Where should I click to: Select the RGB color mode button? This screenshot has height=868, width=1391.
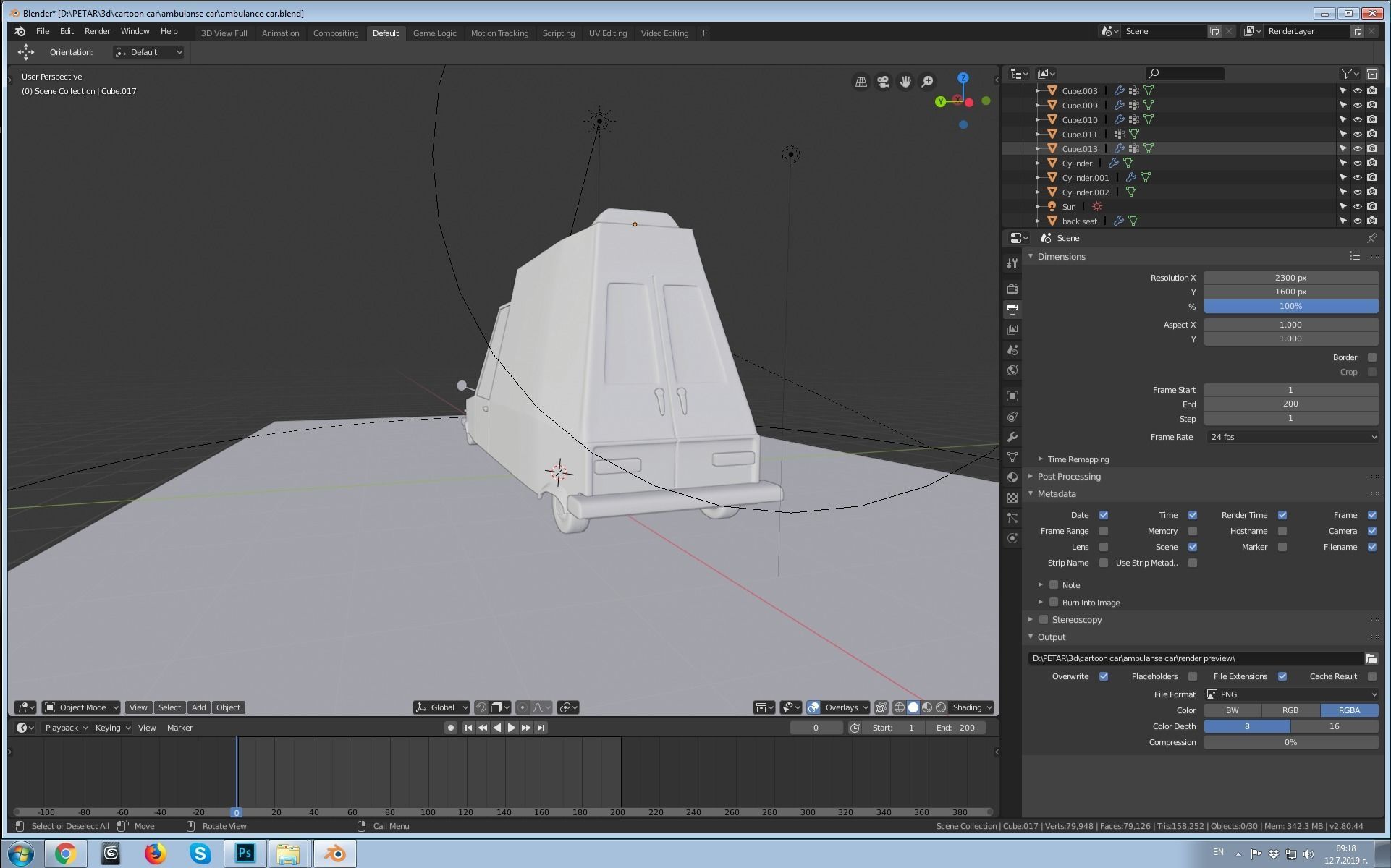[x=1290, y=710]
